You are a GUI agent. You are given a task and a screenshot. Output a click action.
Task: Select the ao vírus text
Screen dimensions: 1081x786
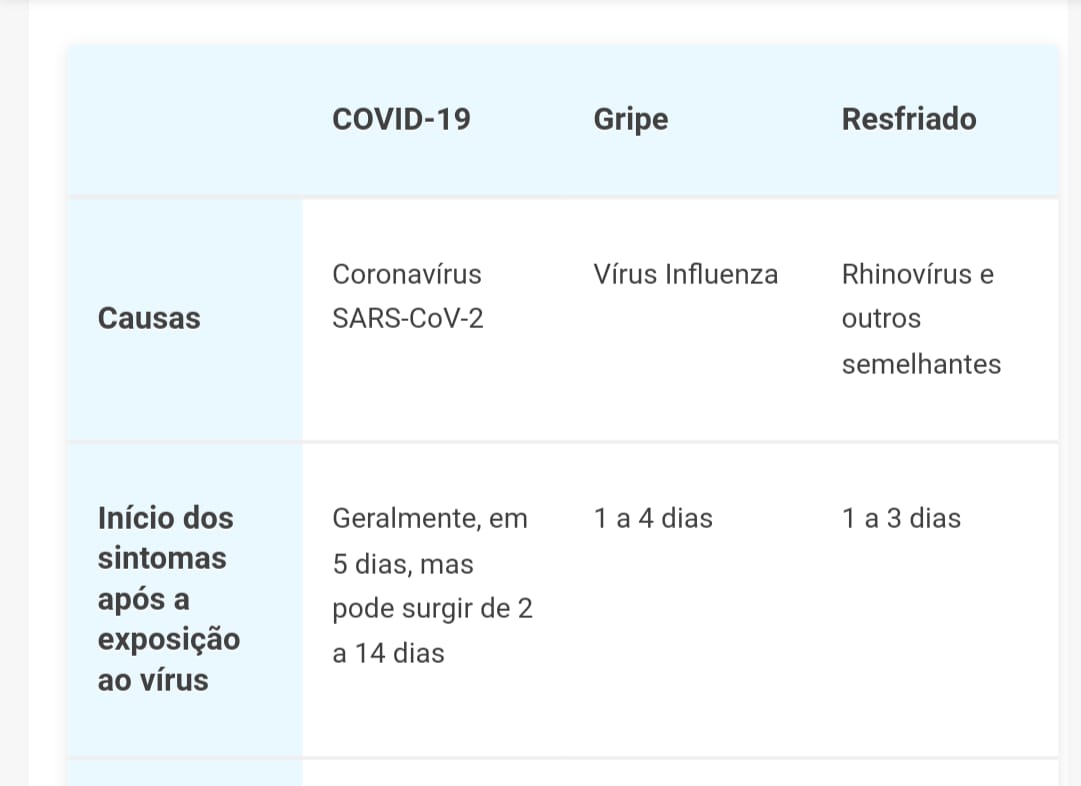(x=153, y=680)
